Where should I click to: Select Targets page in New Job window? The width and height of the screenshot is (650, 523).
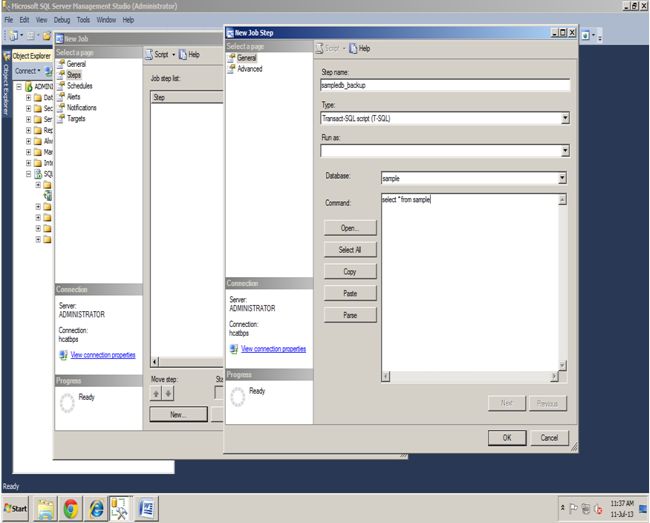[x=76, y=119]
